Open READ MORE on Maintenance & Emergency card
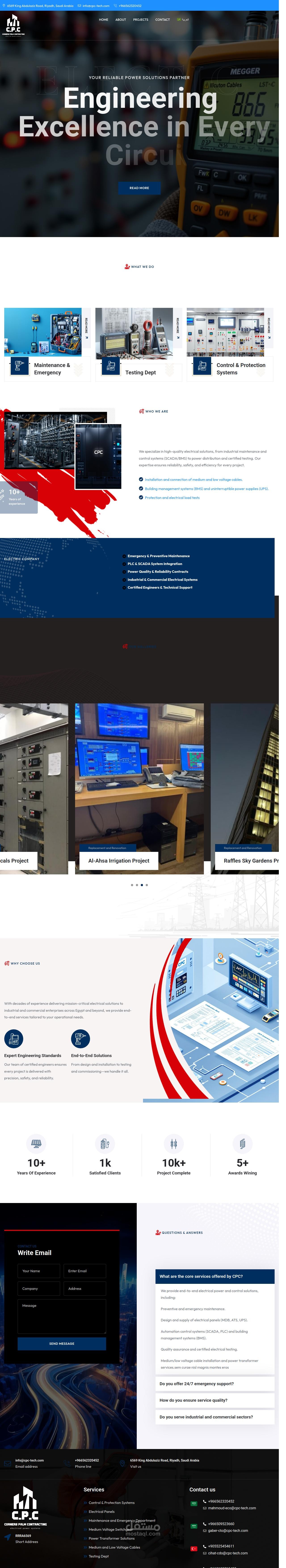286x1568 pixels. 87,328
